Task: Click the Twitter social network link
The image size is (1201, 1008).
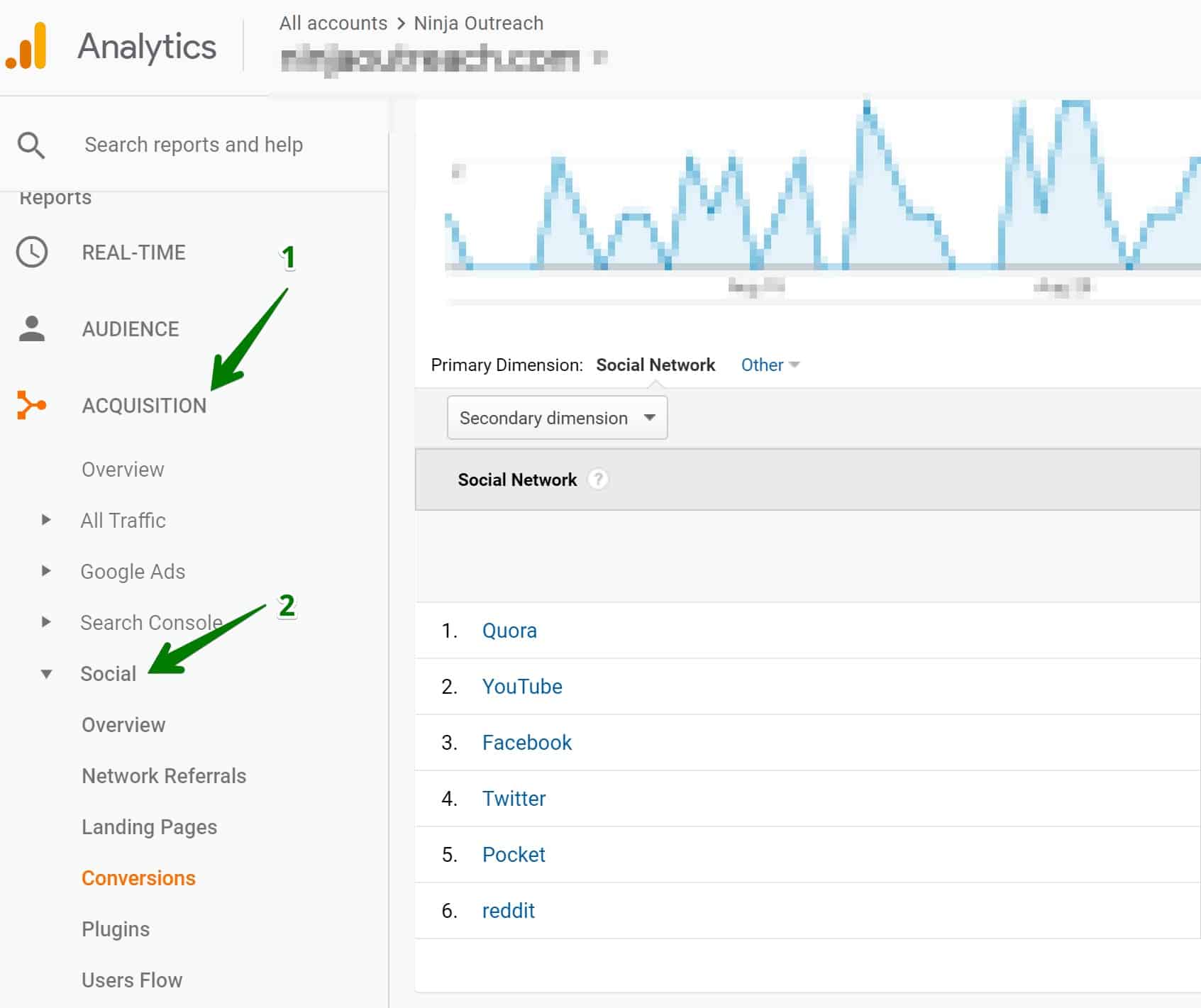Action: click(514, 799)
